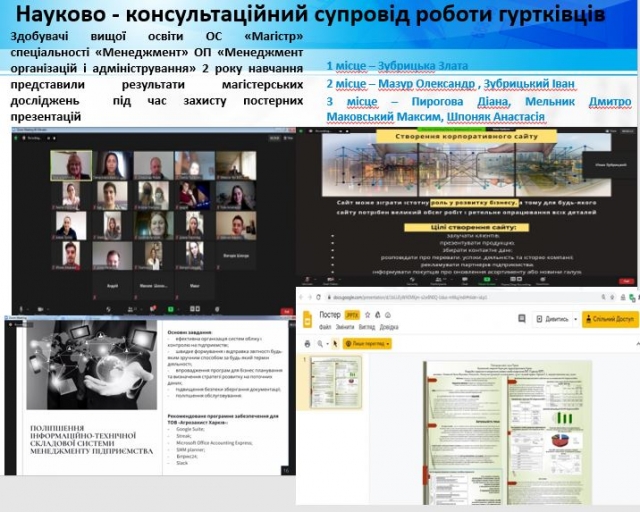Open the Довідка menu
The height and width of the screenshot is (512, 640).
coord(389,327)
